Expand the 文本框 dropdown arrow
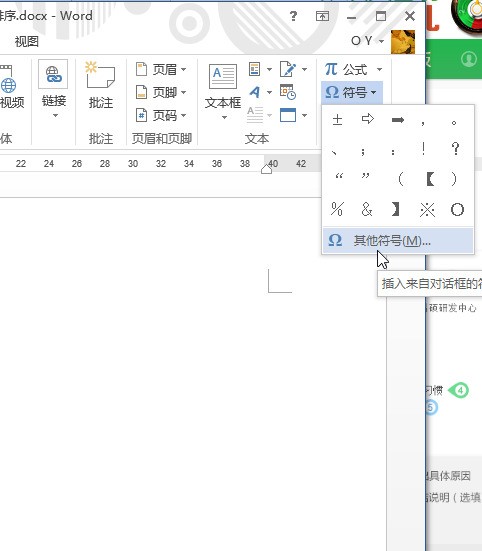Screen dimensions: 482x551 coord(224,117)
